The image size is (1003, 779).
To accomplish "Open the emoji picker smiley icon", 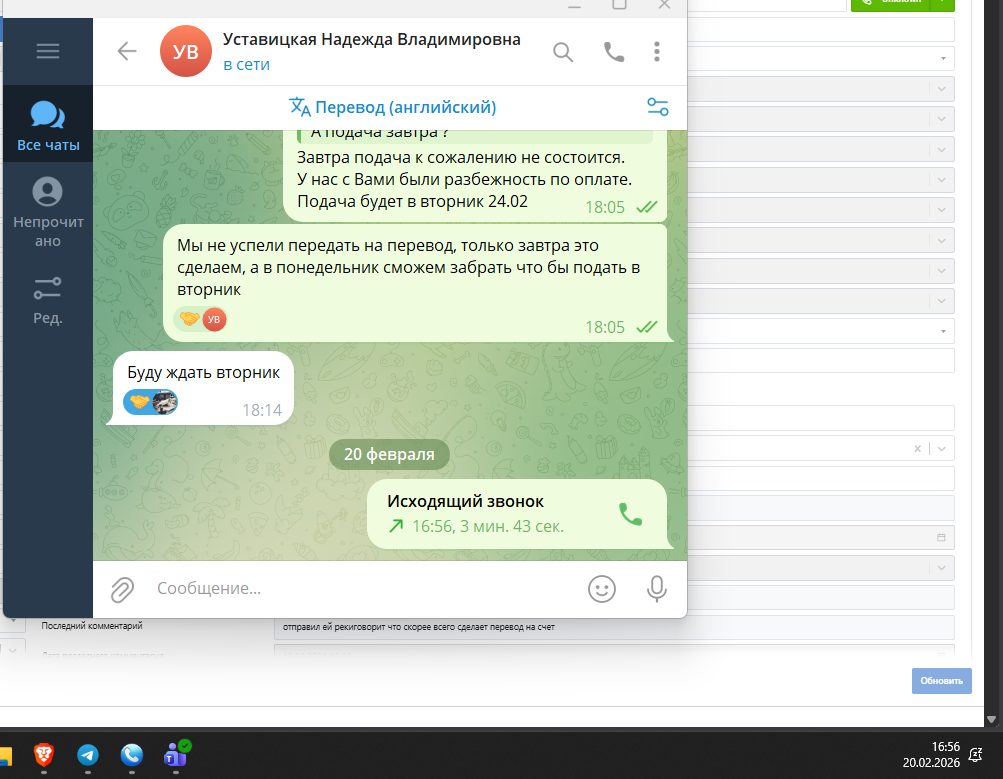I will [602, 589].
